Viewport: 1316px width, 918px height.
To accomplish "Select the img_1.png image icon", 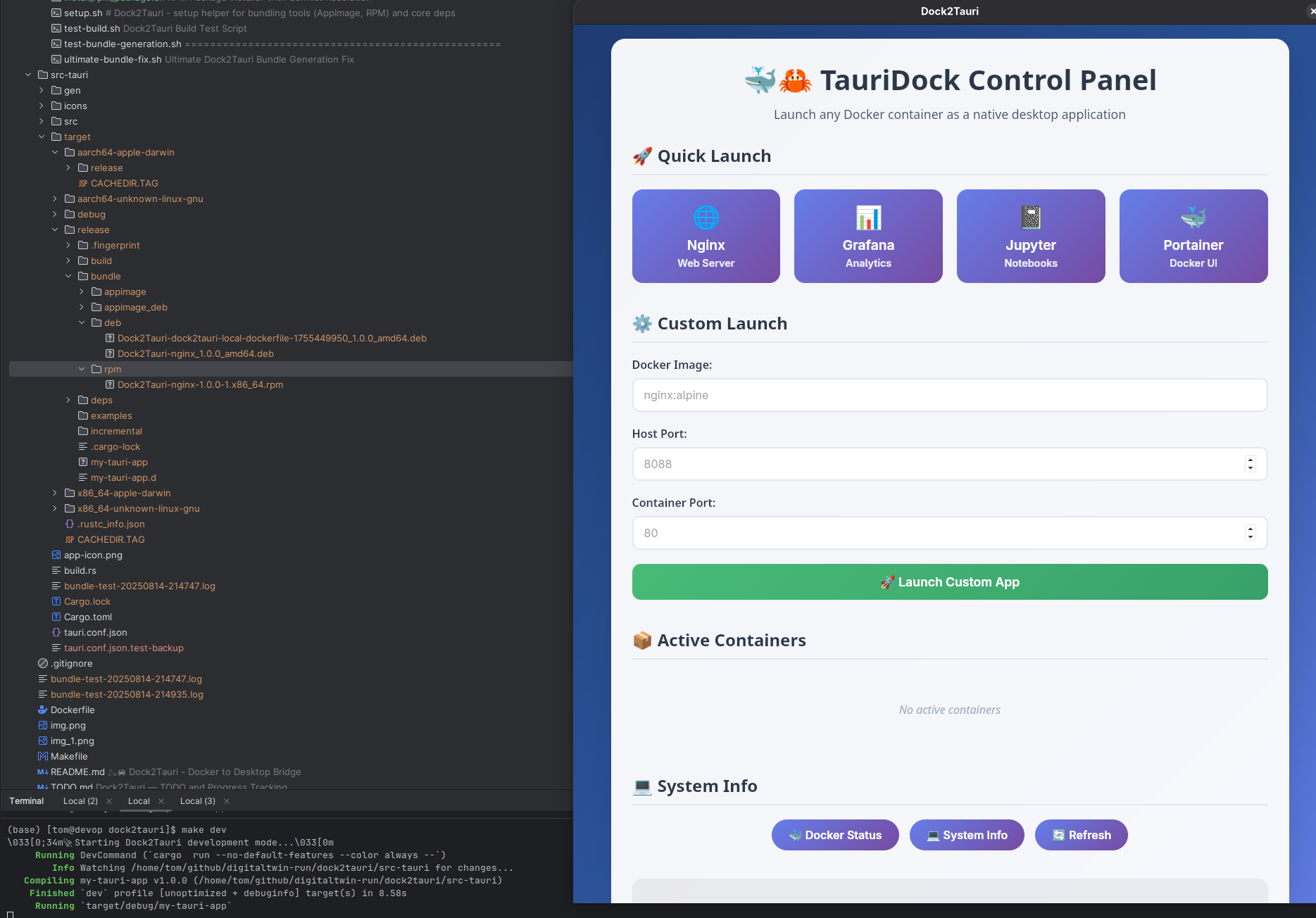I will 42,741.
